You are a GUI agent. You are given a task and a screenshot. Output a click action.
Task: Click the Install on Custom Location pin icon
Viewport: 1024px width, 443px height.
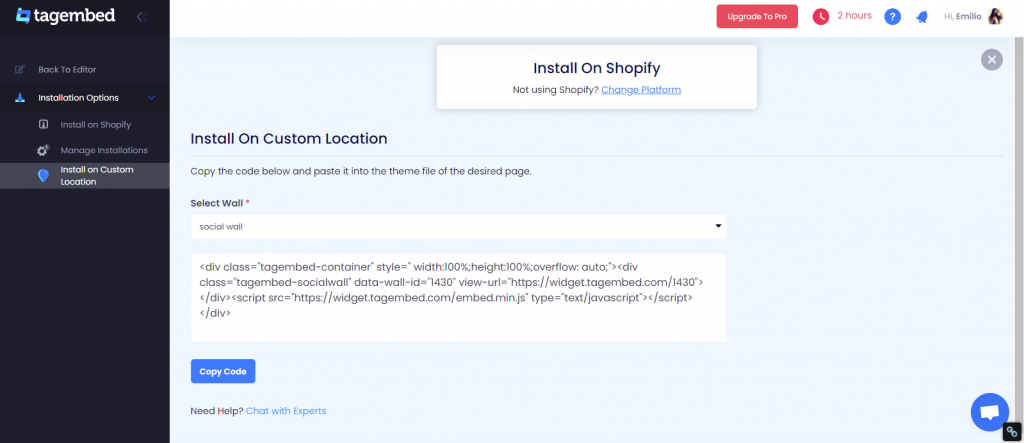point(44,176)
